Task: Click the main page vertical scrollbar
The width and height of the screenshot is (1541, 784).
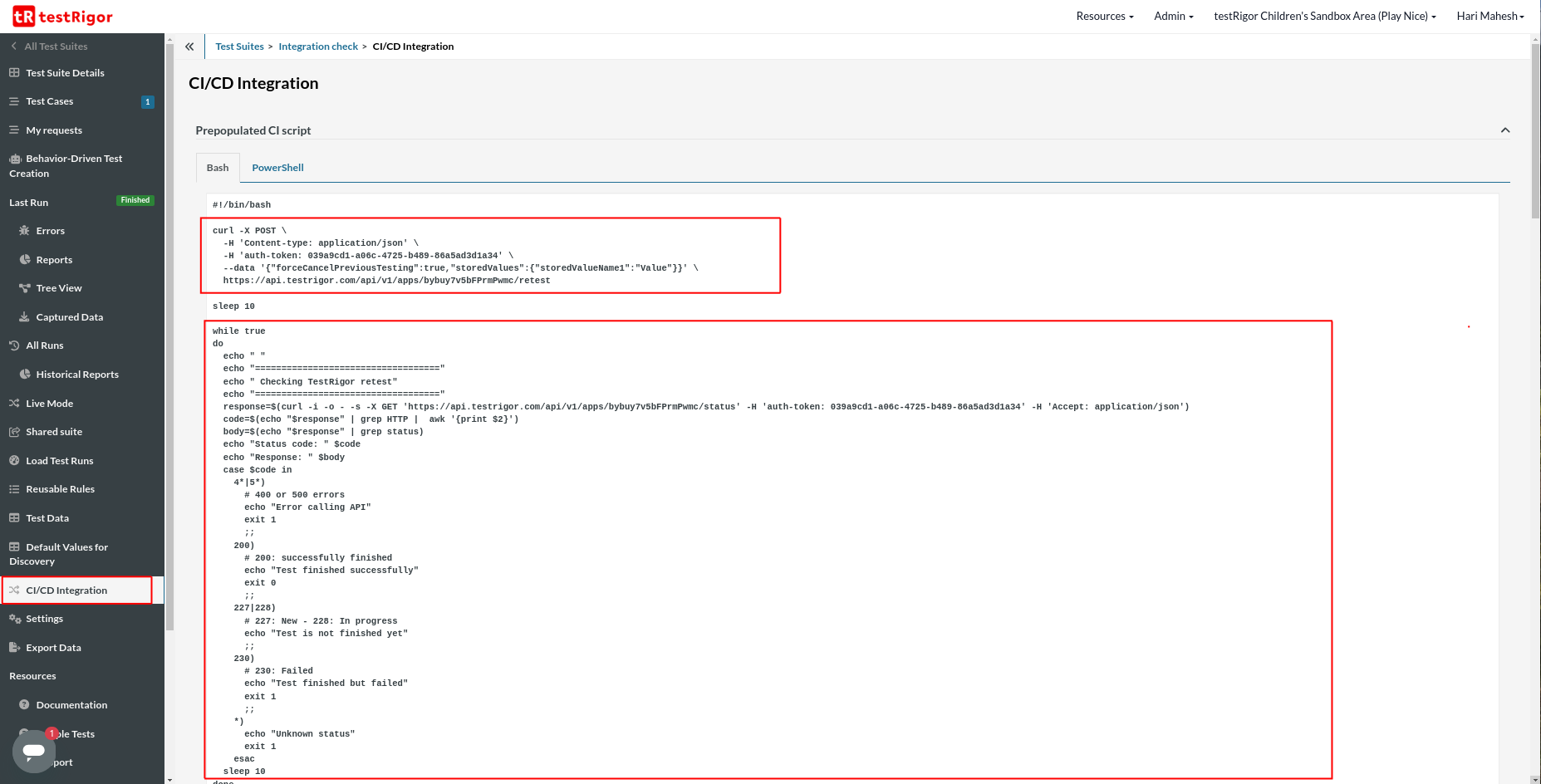Action: pos(1535,133)
